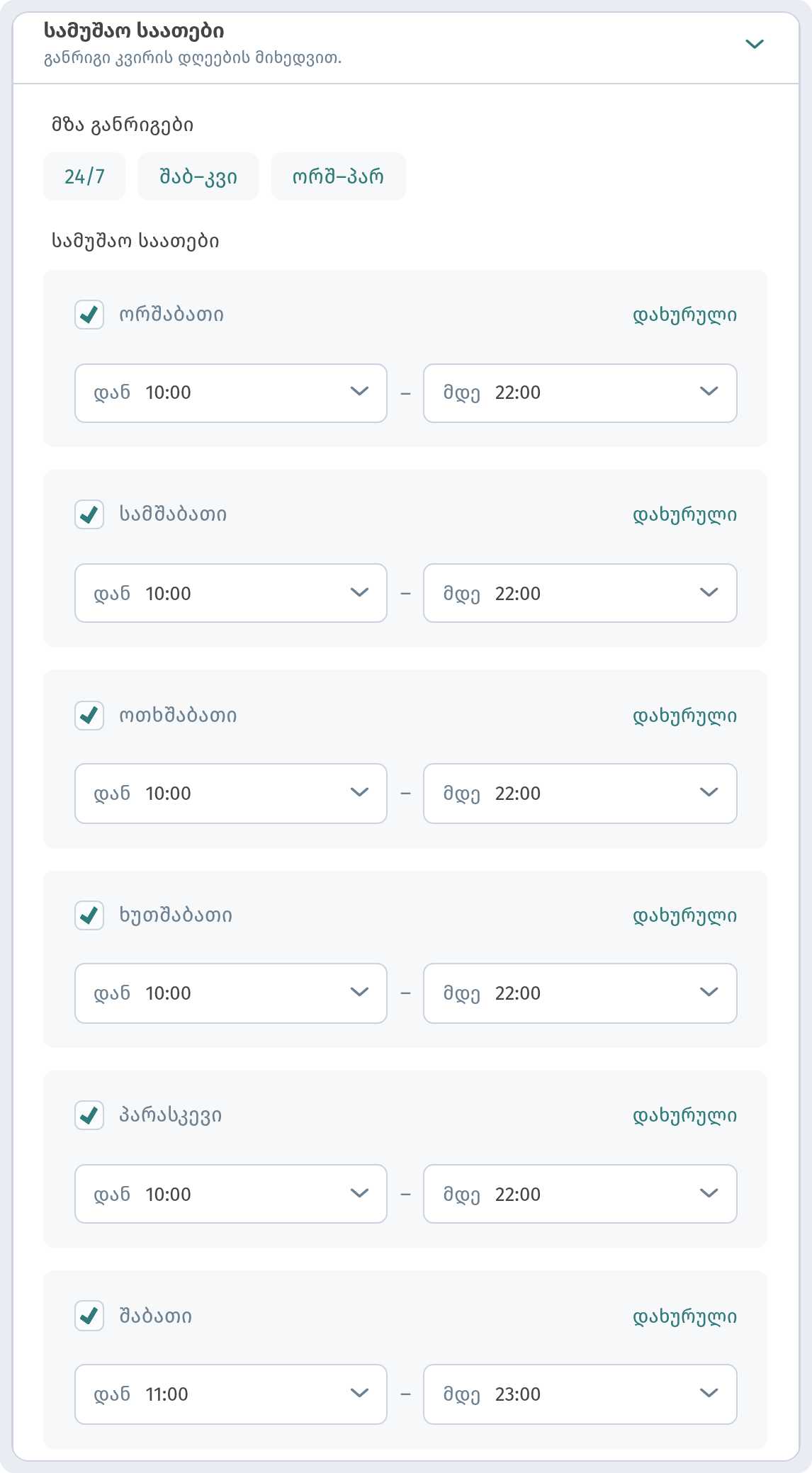Uncheck the პარასკევი checkbox
812x1473 pixels.
[89, 1115]
